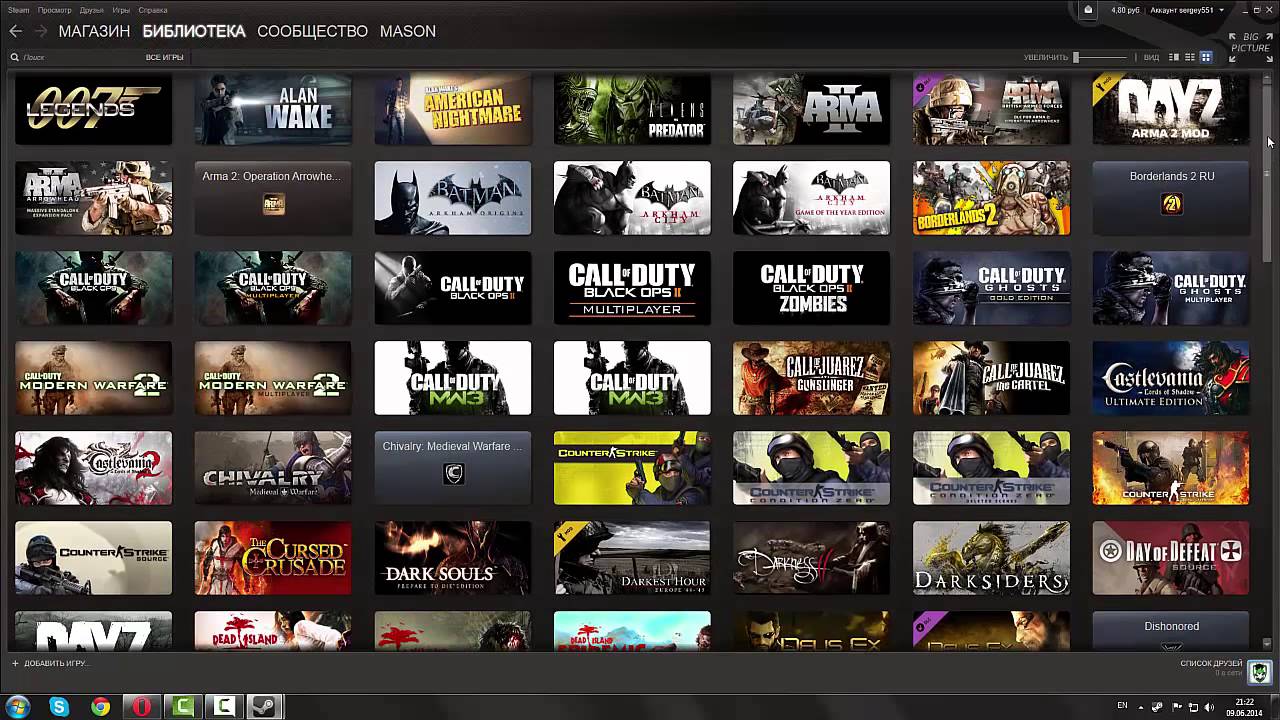
Task: Open the inbox envelope notifications
Action: (1088, 10)
